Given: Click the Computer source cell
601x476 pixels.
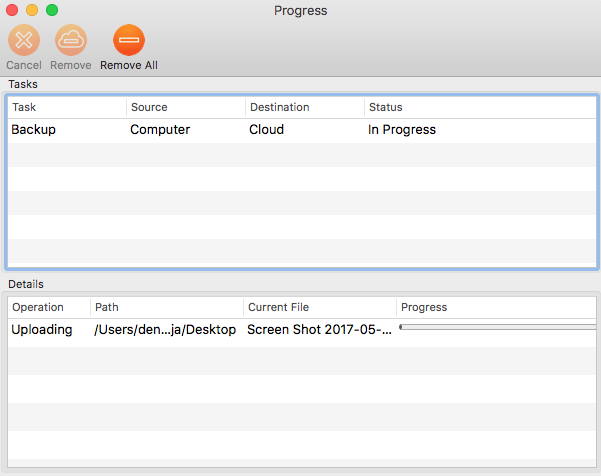Looking at the screenshot, I should coord(160,130).
